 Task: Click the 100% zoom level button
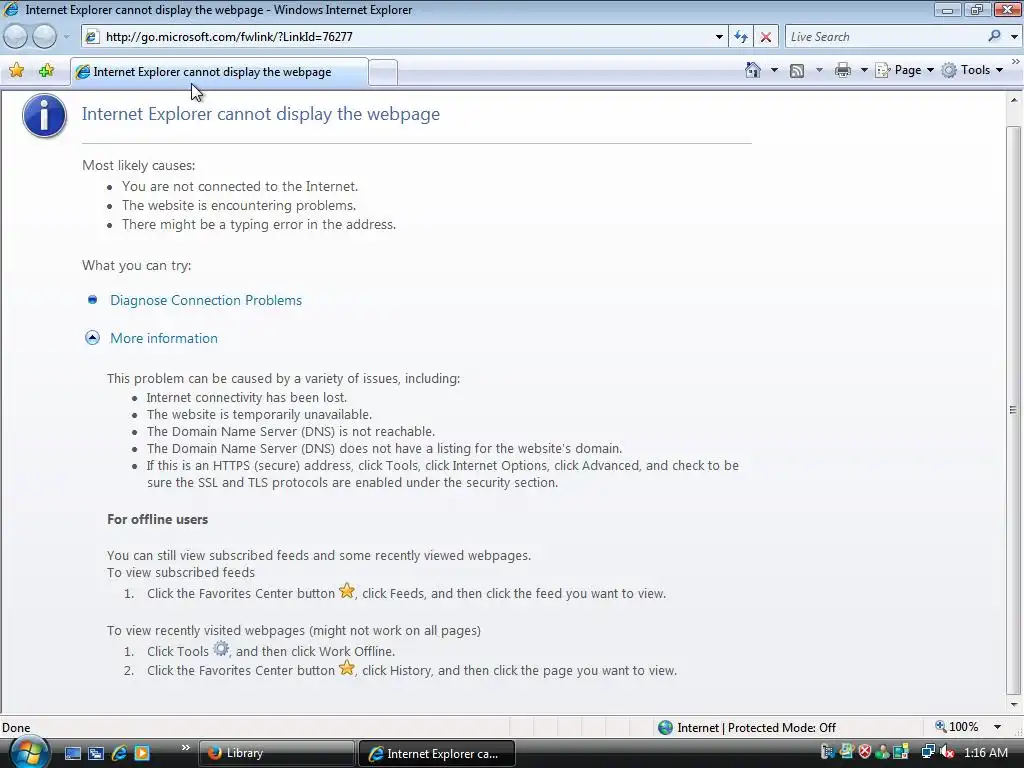pos(957,727)
